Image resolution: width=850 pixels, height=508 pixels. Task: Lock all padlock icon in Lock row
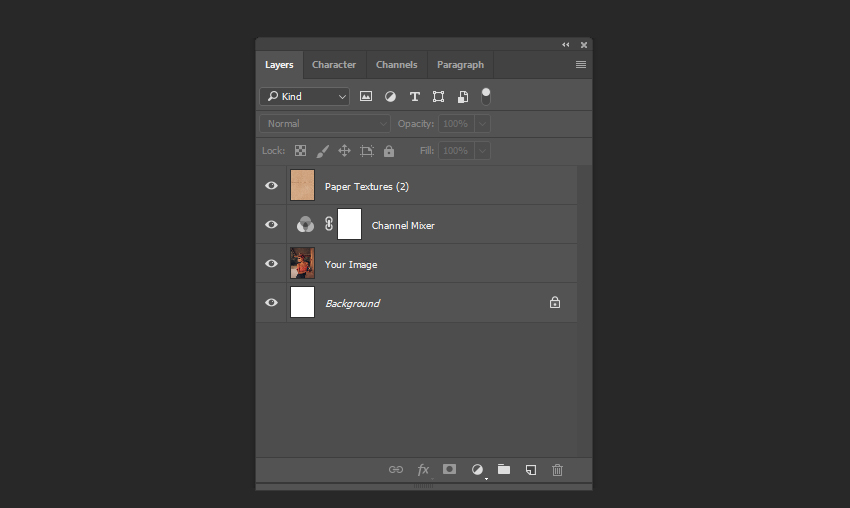pos(389,151)
